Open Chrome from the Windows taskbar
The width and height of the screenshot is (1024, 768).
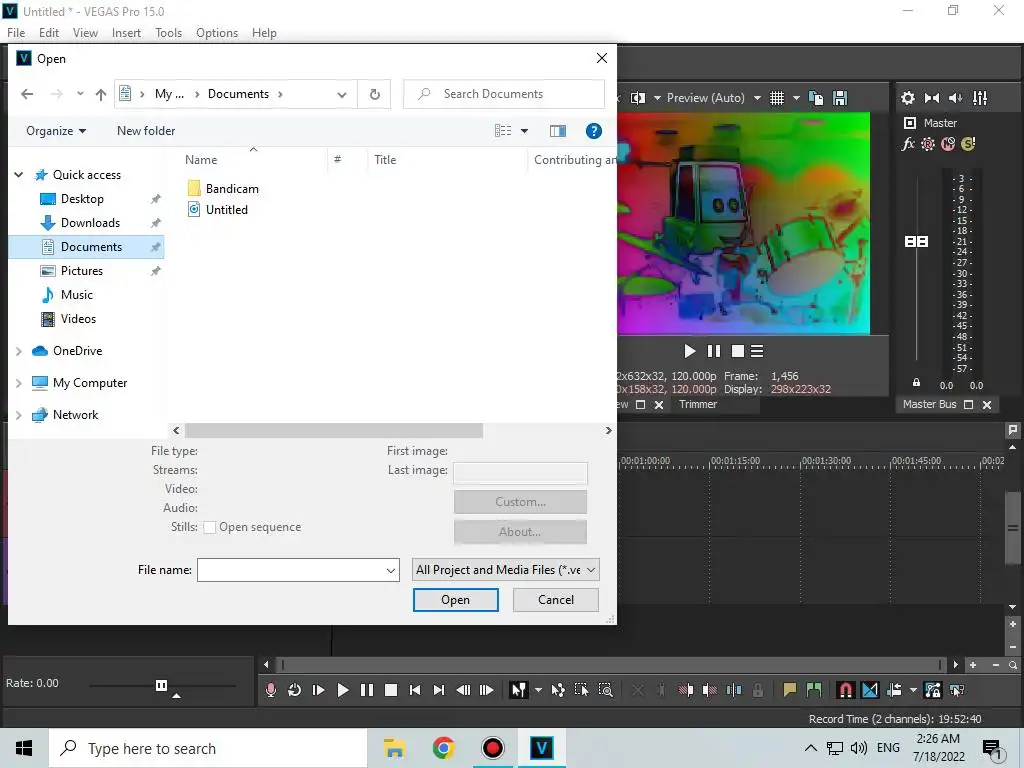(443, 748)
